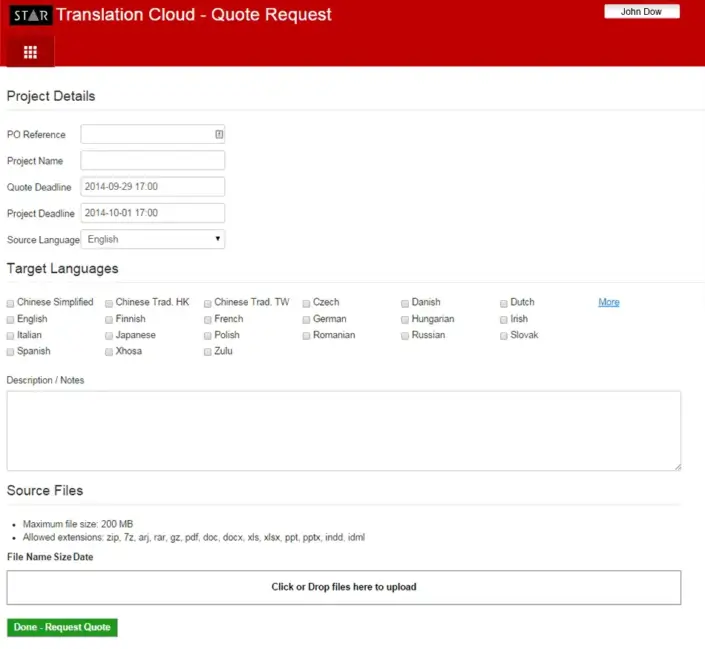Click the PO Reference text box

(x=146, y=134)
